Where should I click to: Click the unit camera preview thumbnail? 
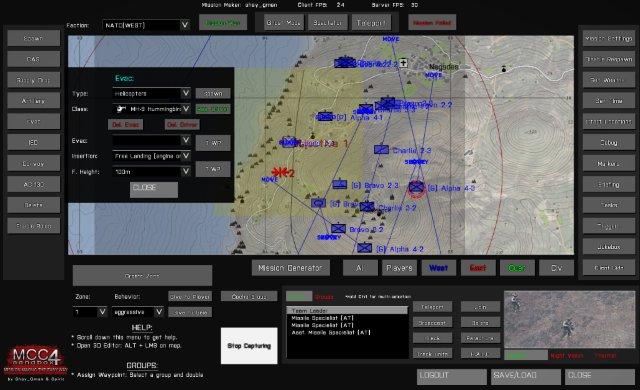pos(569,319)
